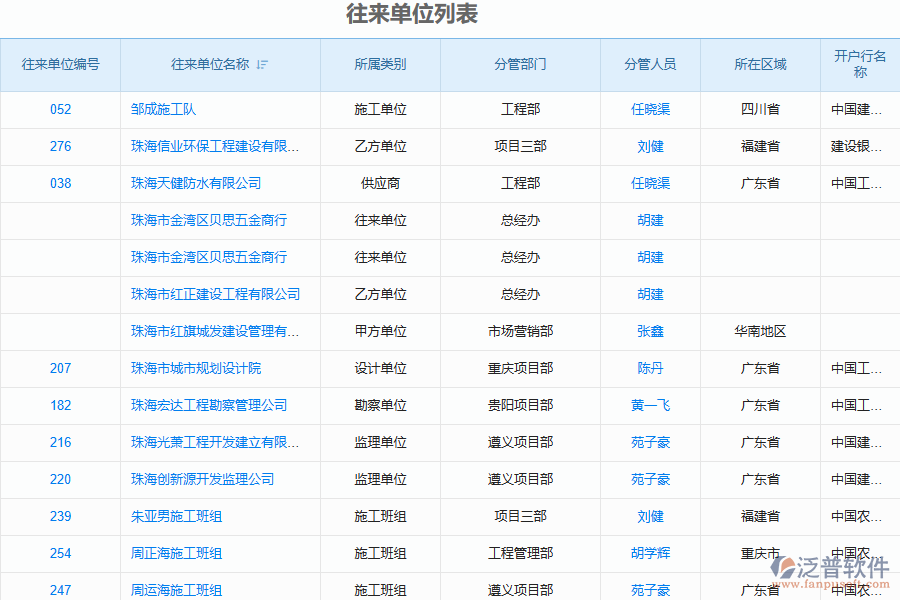
Task: Open 珠海天健防水有限公司 record
Action: (196, 183)
